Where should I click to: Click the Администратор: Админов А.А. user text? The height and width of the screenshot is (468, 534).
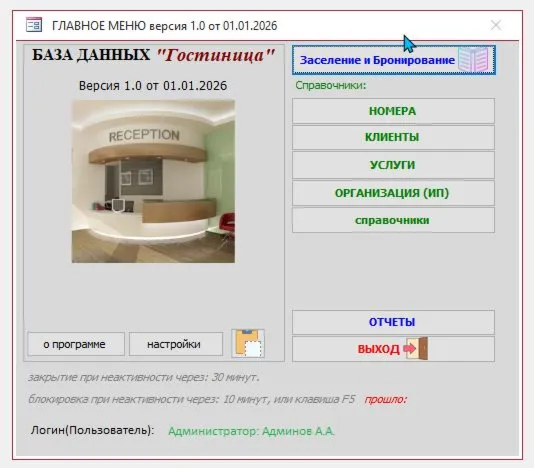tap(251, 431)
